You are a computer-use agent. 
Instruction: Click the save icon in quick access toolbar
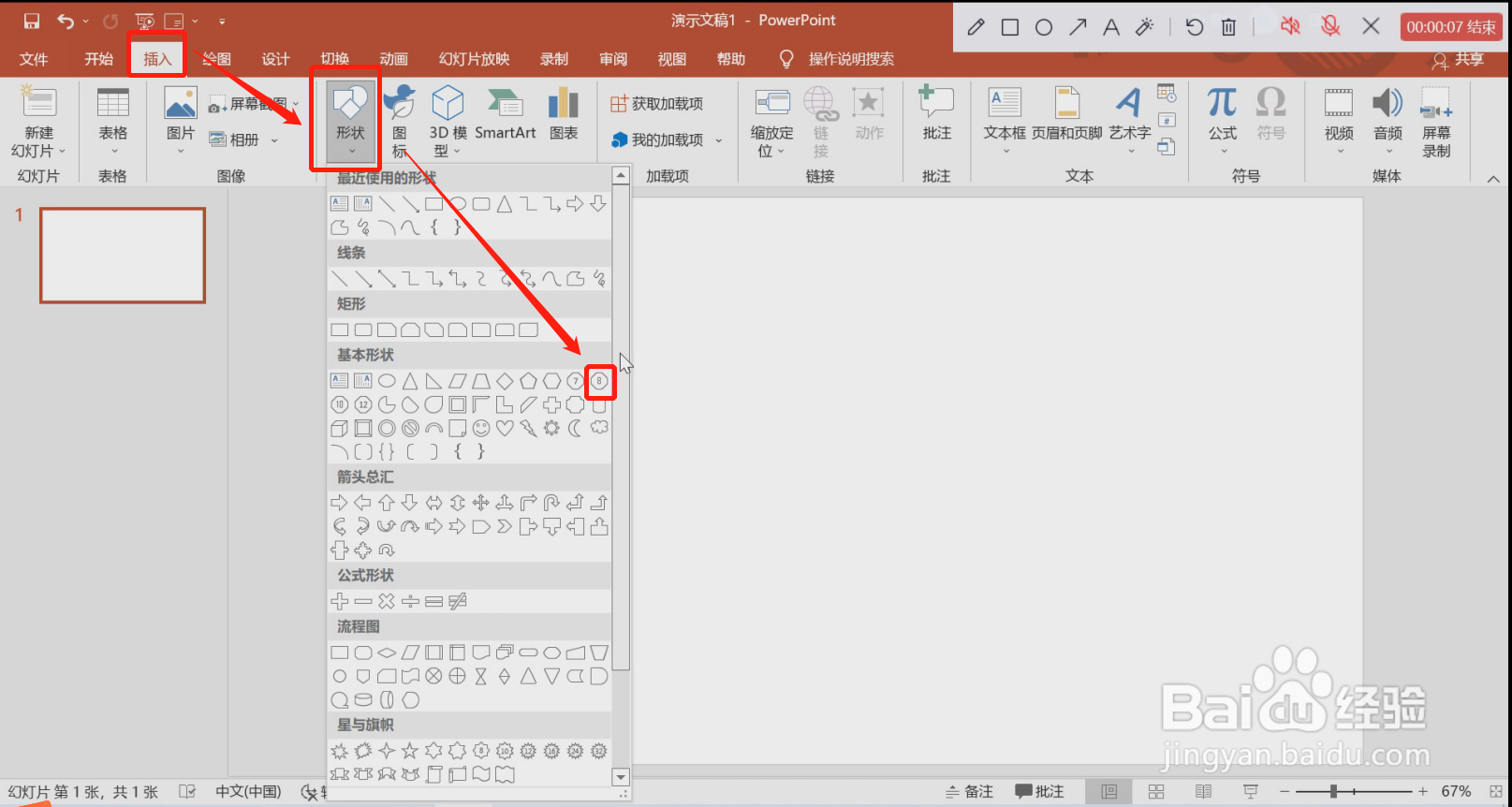32,21
